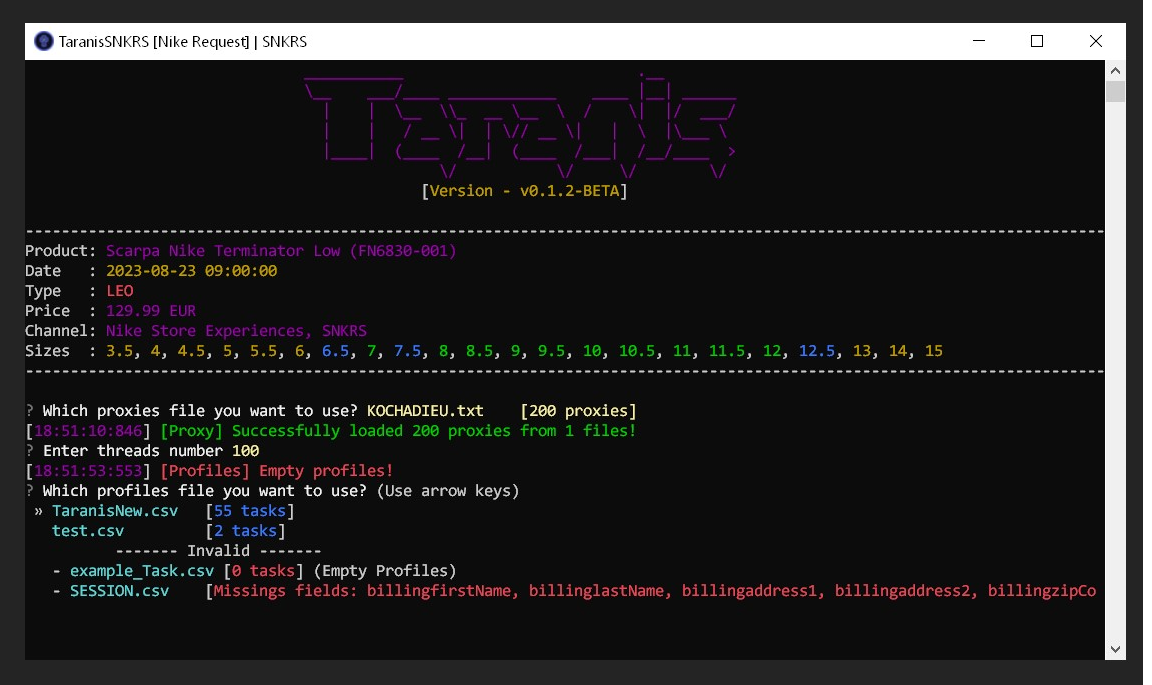Click the KOCHADIEU.txt proxies filename
Screen dimensions: 1152x685
(425, 411)
